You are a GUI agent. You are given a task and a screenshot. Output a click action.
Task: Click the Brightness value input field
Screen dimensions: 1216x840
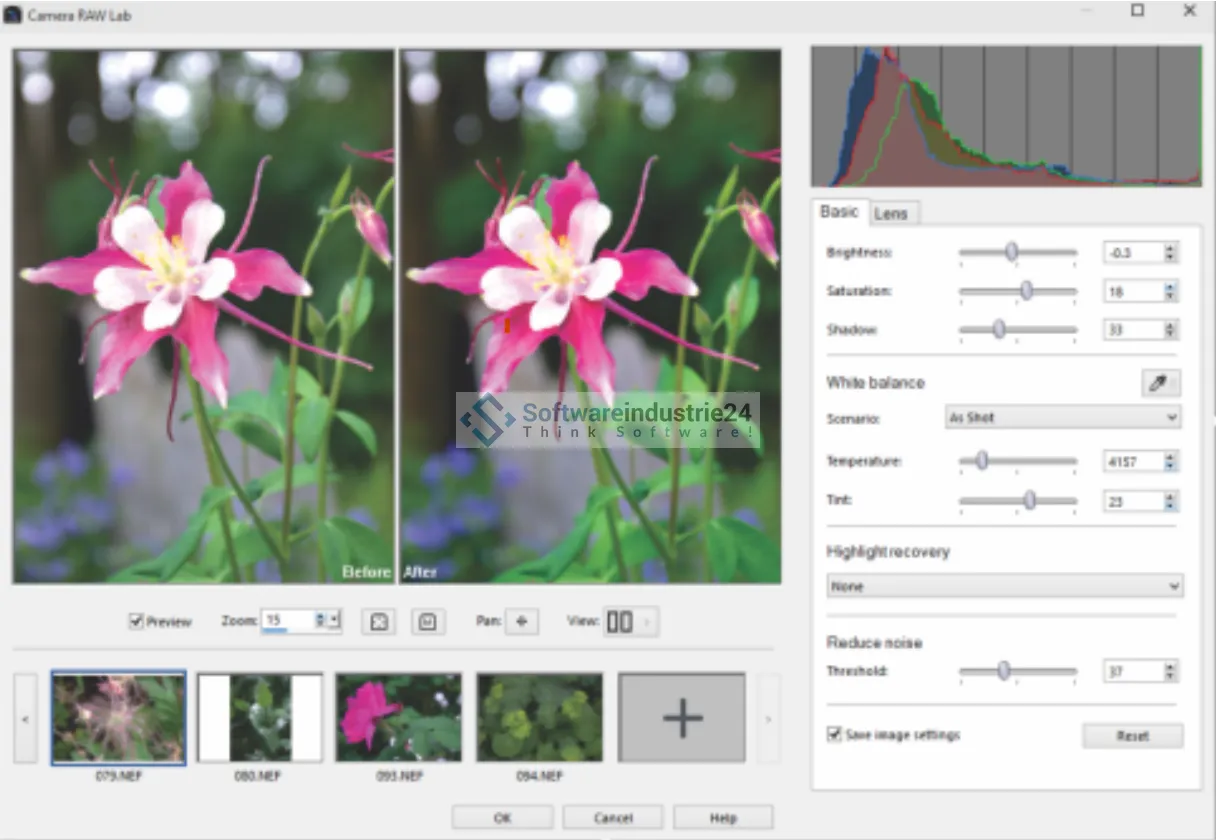1133,253
